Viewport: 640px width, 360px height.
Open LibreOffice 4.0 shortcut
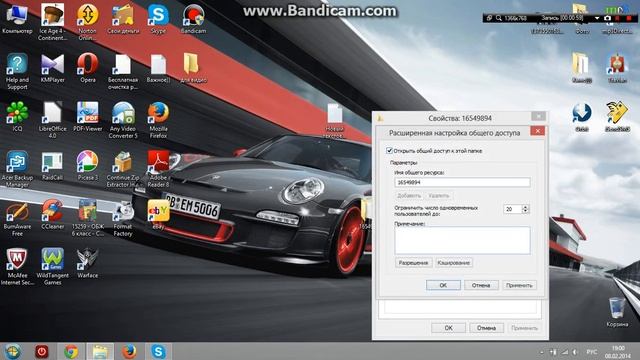(x=52, y=120)
